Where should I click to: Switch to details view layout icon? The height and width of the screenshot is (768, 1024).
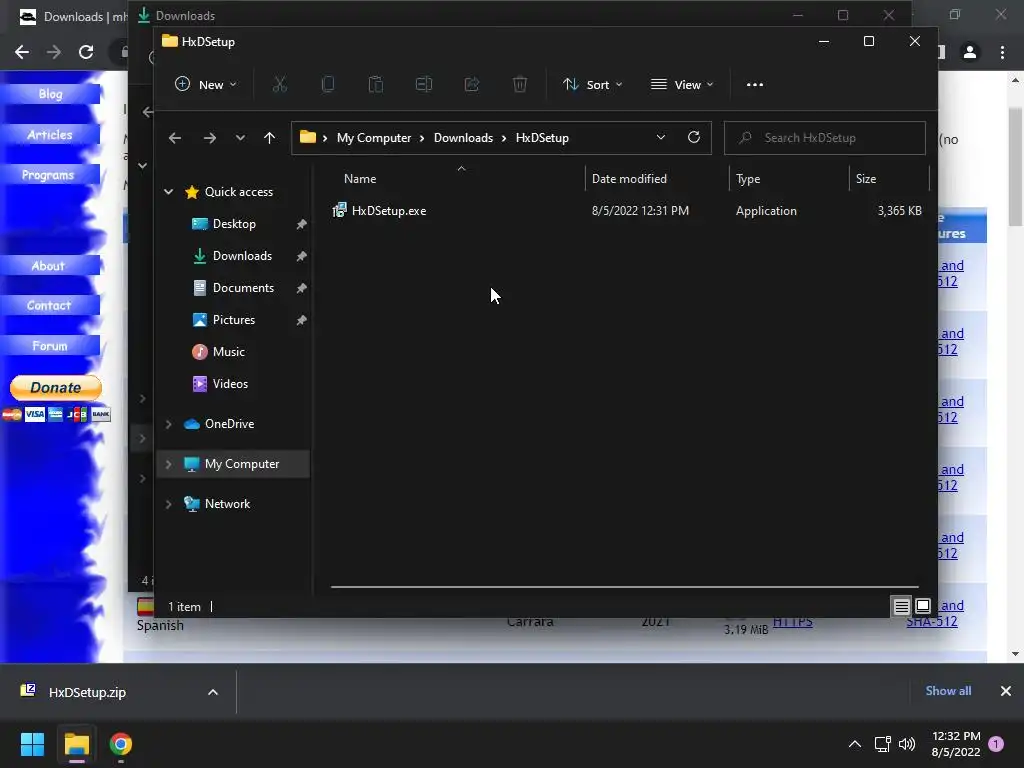click(901, 607)
